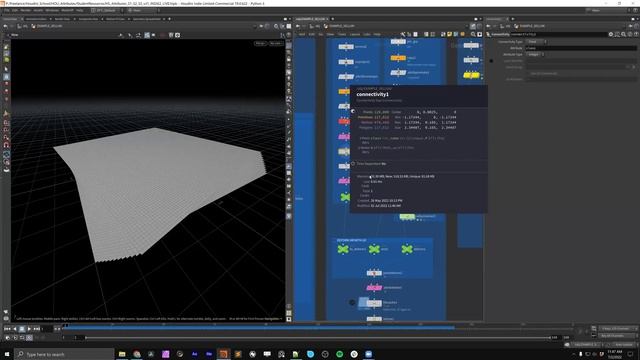The height and width of the screenshot is (360, 640).
Task: Open the Render menu
Action: (25, 10)
